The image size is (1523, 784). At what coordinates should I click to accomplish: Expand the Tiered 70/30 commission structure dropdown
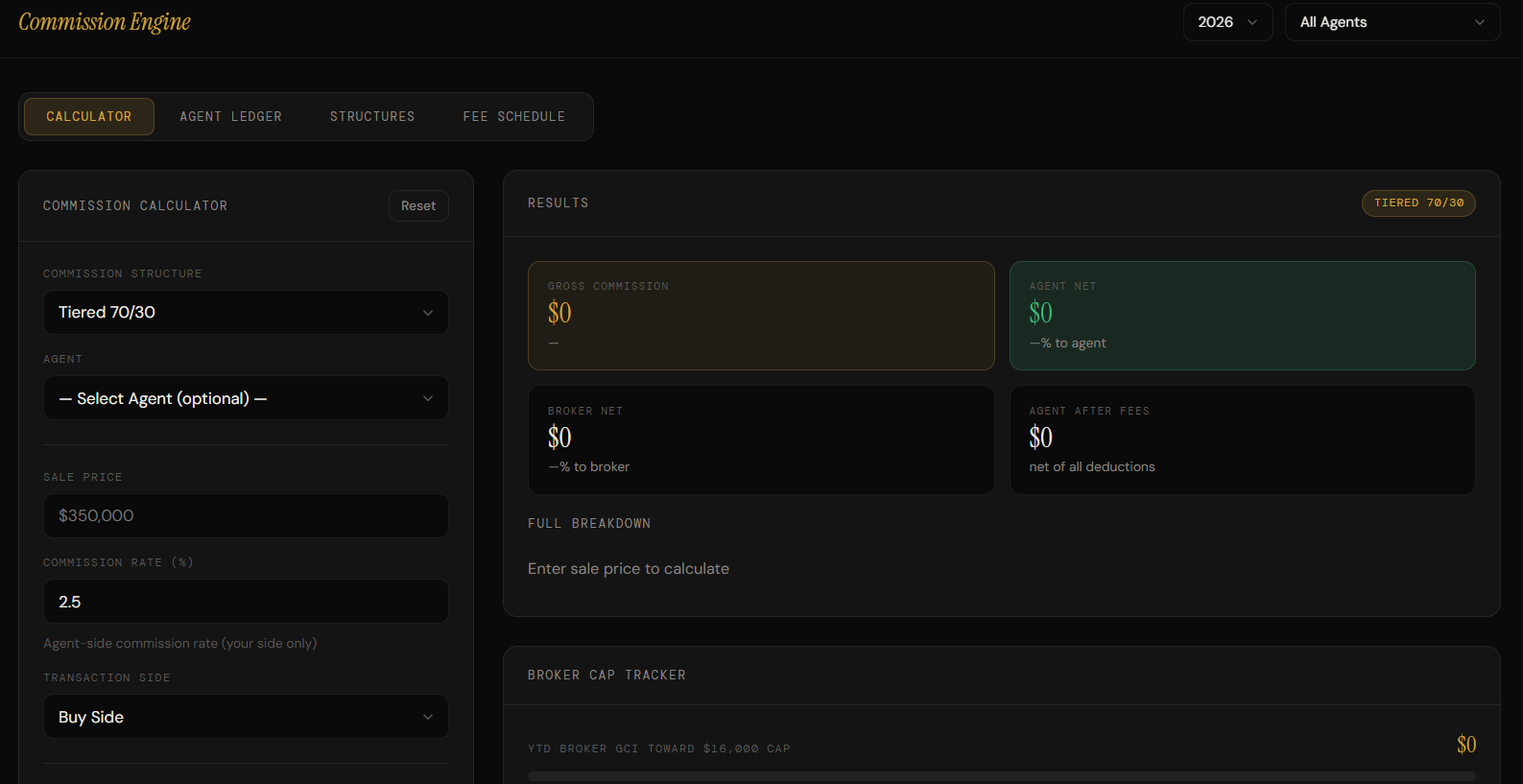pos(246,312)
